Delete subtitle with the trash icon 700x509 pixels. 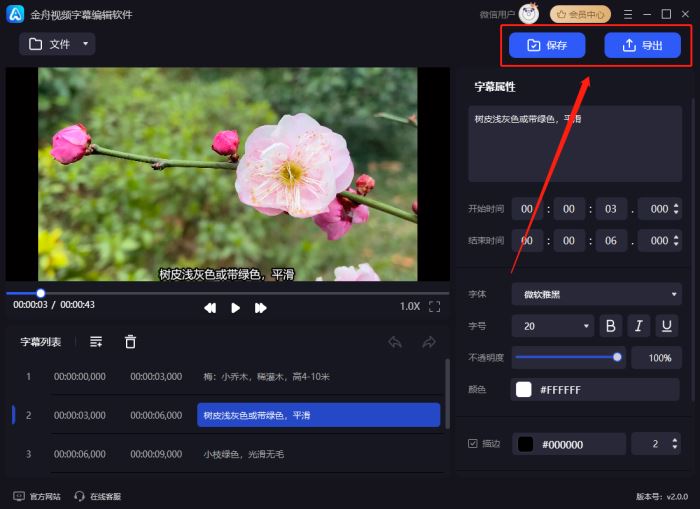coord(130,342)
